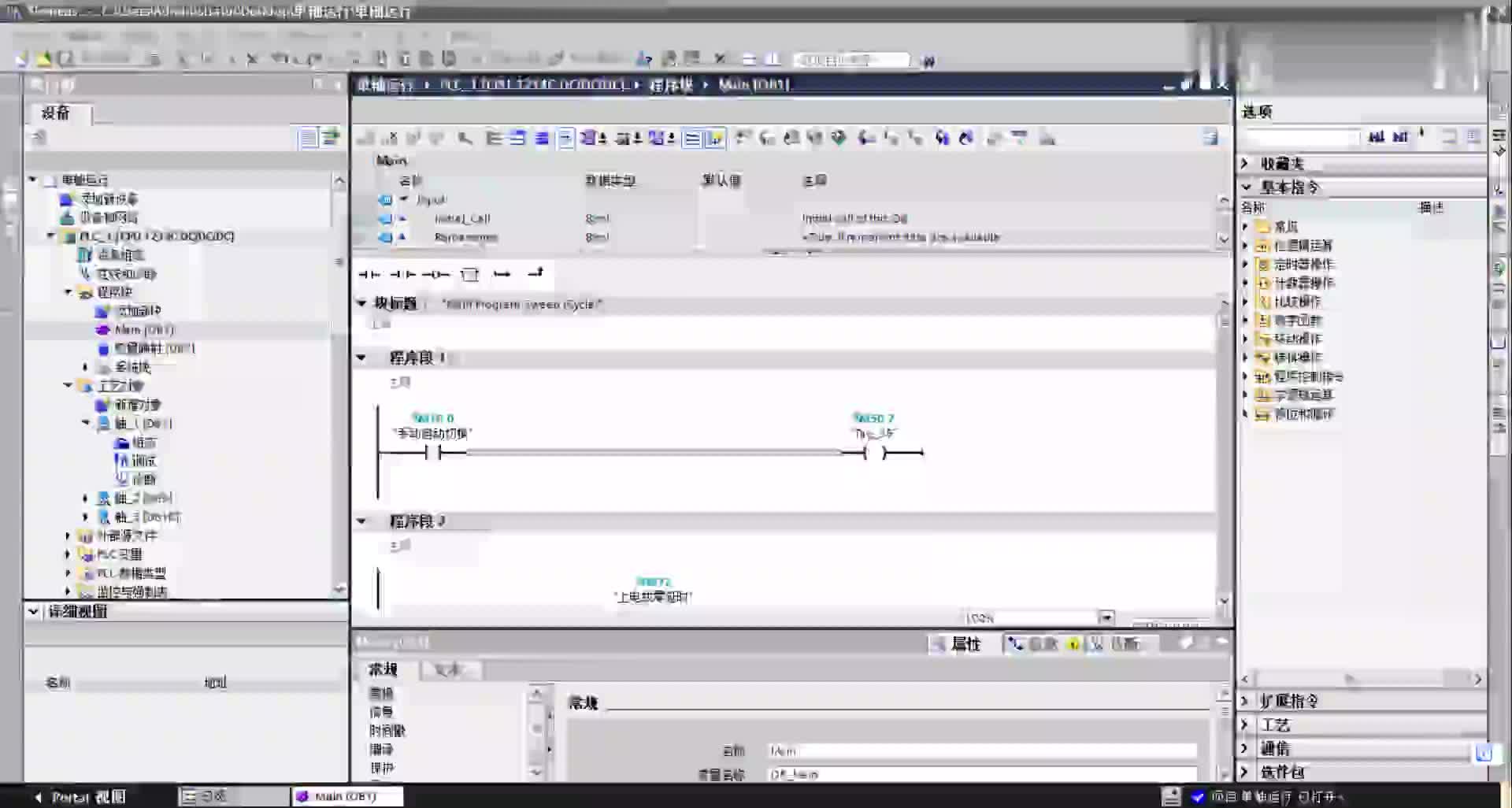
Task: Expand the 通信 communication instructions section
Action: pyautogui.click(x=1244, y=748)
